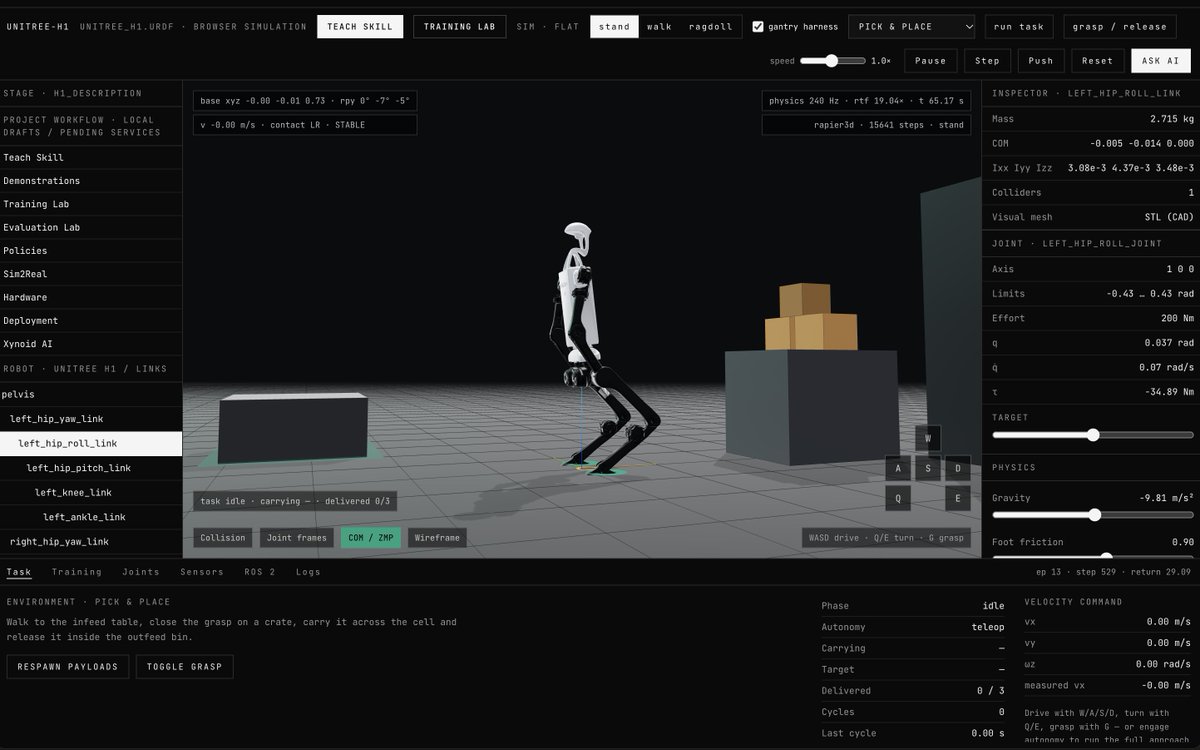Adjust the joint TARGET slider
The image size is (1200, 750).
[x=1093, y=435]
